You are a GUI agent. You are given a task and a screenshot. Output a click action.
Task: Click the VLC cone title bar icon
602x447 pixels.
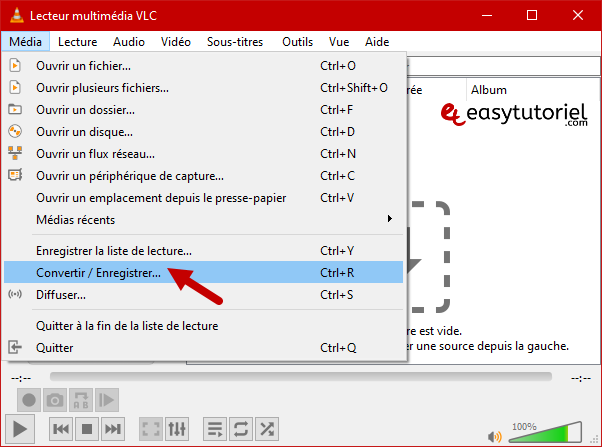(x=16, y=15)
